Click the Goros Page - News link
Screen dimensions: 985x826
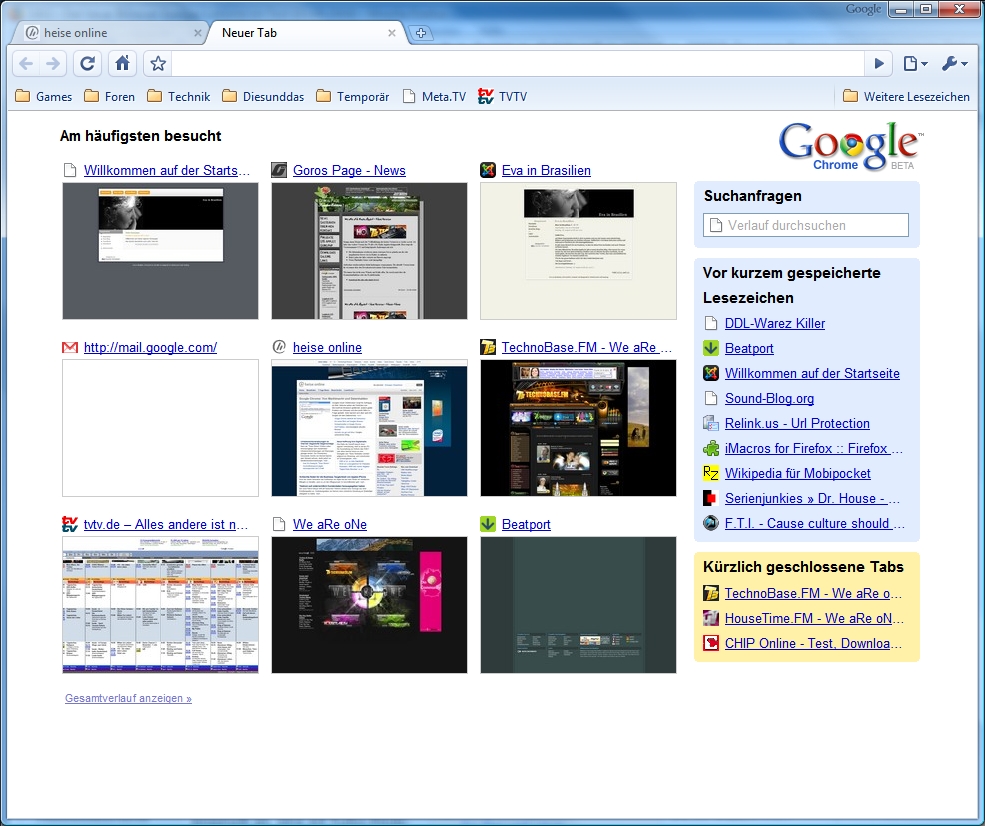click(x=349, y=170)
